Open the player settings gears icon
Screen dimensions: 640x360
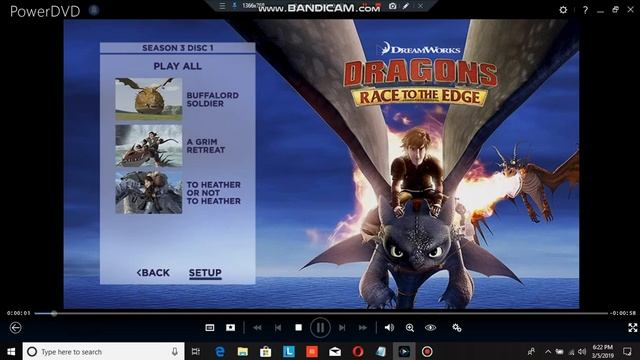tap(457, 328)
